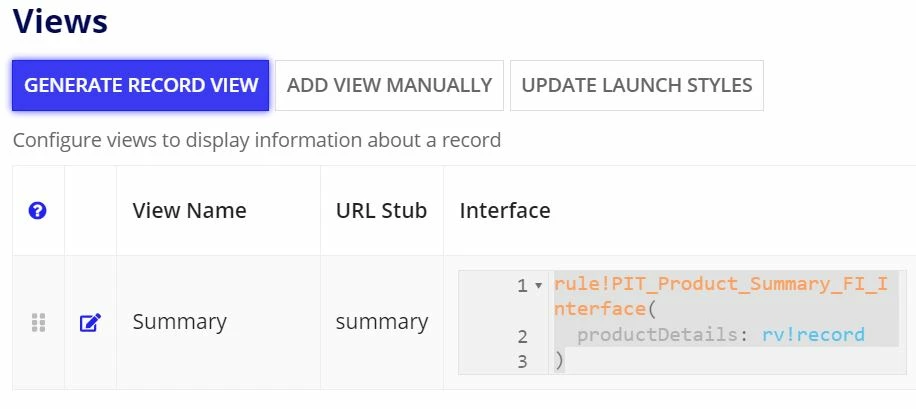The width and height of the screenshot is (916, 409).
Task: Click the blue question mark help icon
Action: point(37,211)
